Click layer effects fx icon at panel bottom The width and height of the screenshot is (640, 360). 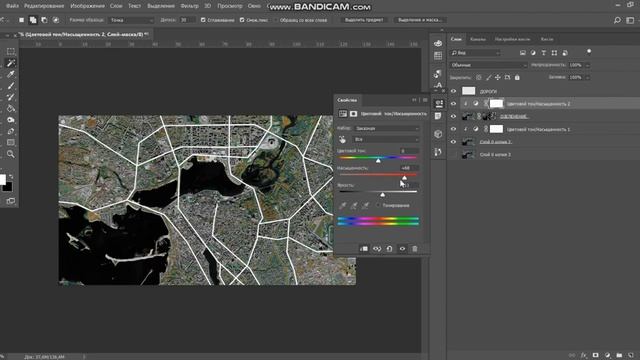[583, 356]
